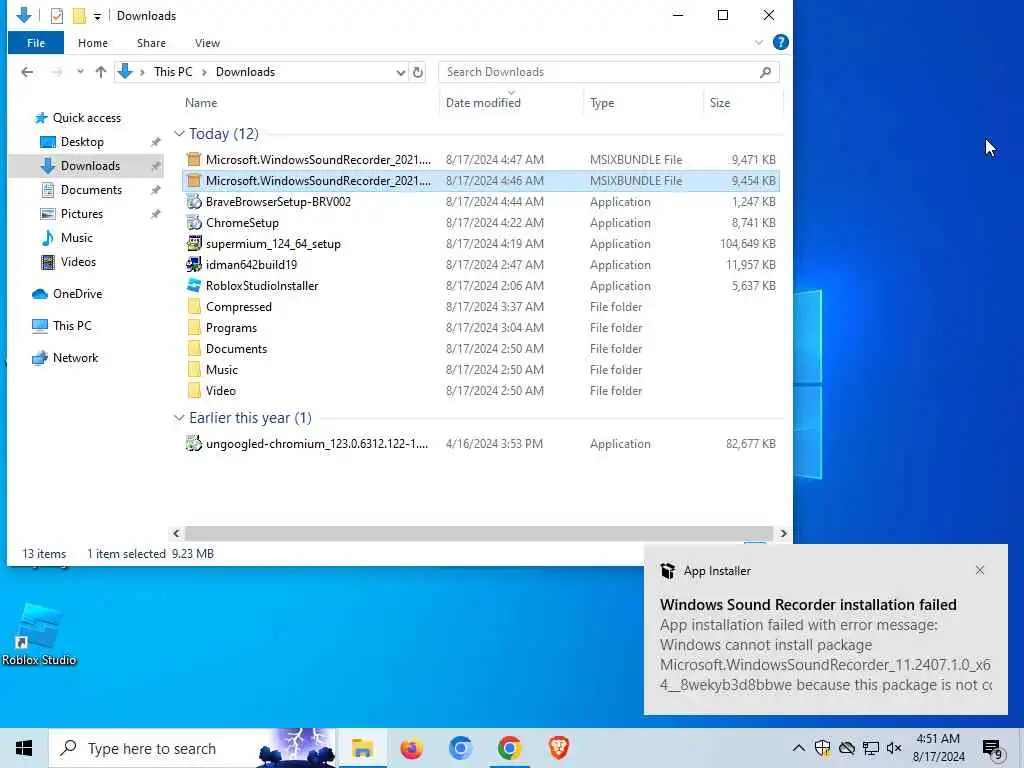This screenshot has width=1024, height=768.
Task: Sort by Date modified column header
Action: [x=483, y=103]
